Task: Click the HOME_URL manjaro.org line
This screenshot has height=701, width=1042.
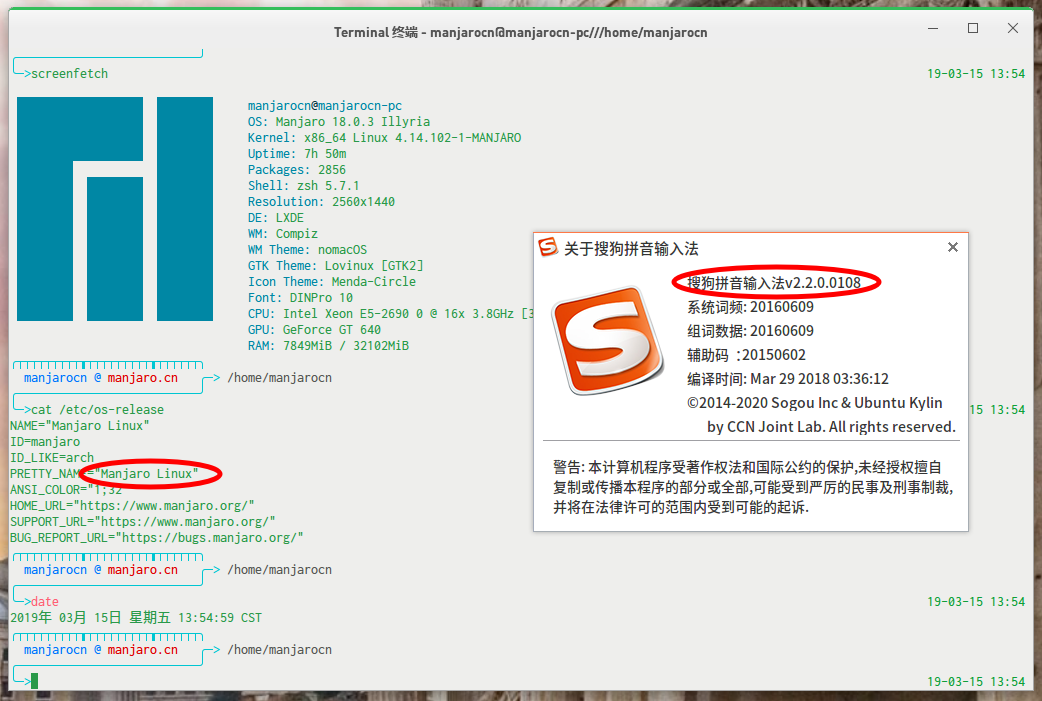Action: [132, 505]
